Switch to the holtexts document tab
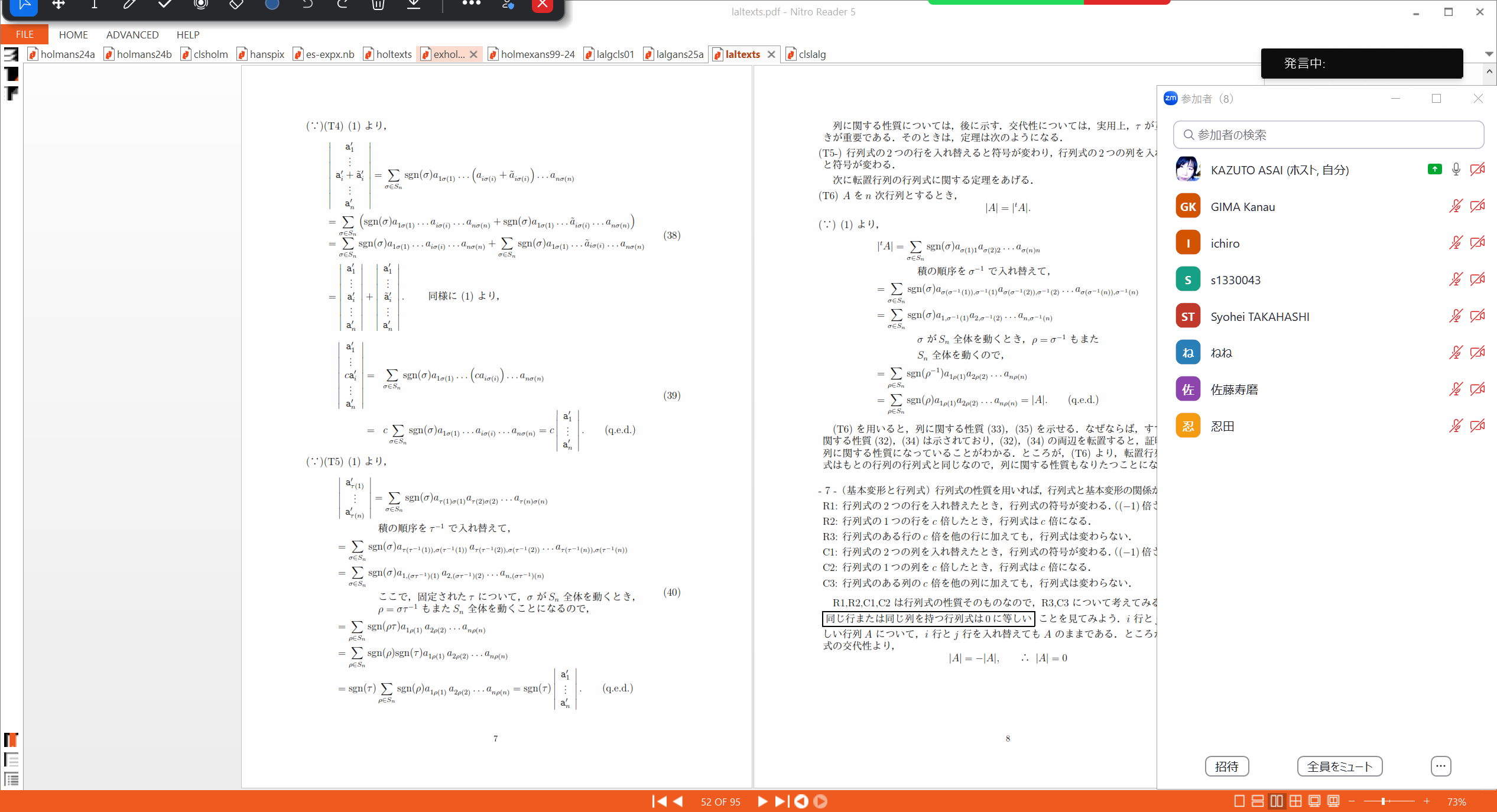The width and height of the screenshot is (1497, 812). coord(388,54)
